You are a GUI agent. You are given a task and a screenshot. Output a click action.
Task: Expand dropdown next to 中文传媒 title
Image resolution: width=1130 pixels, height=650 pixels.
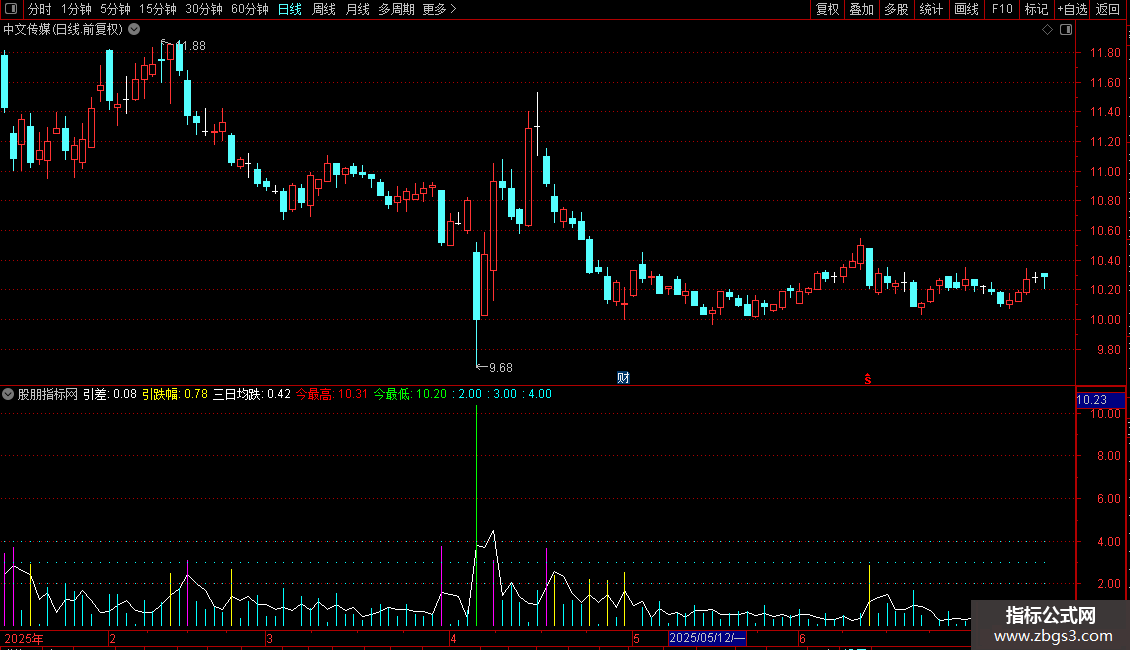(x=134, y=30)
